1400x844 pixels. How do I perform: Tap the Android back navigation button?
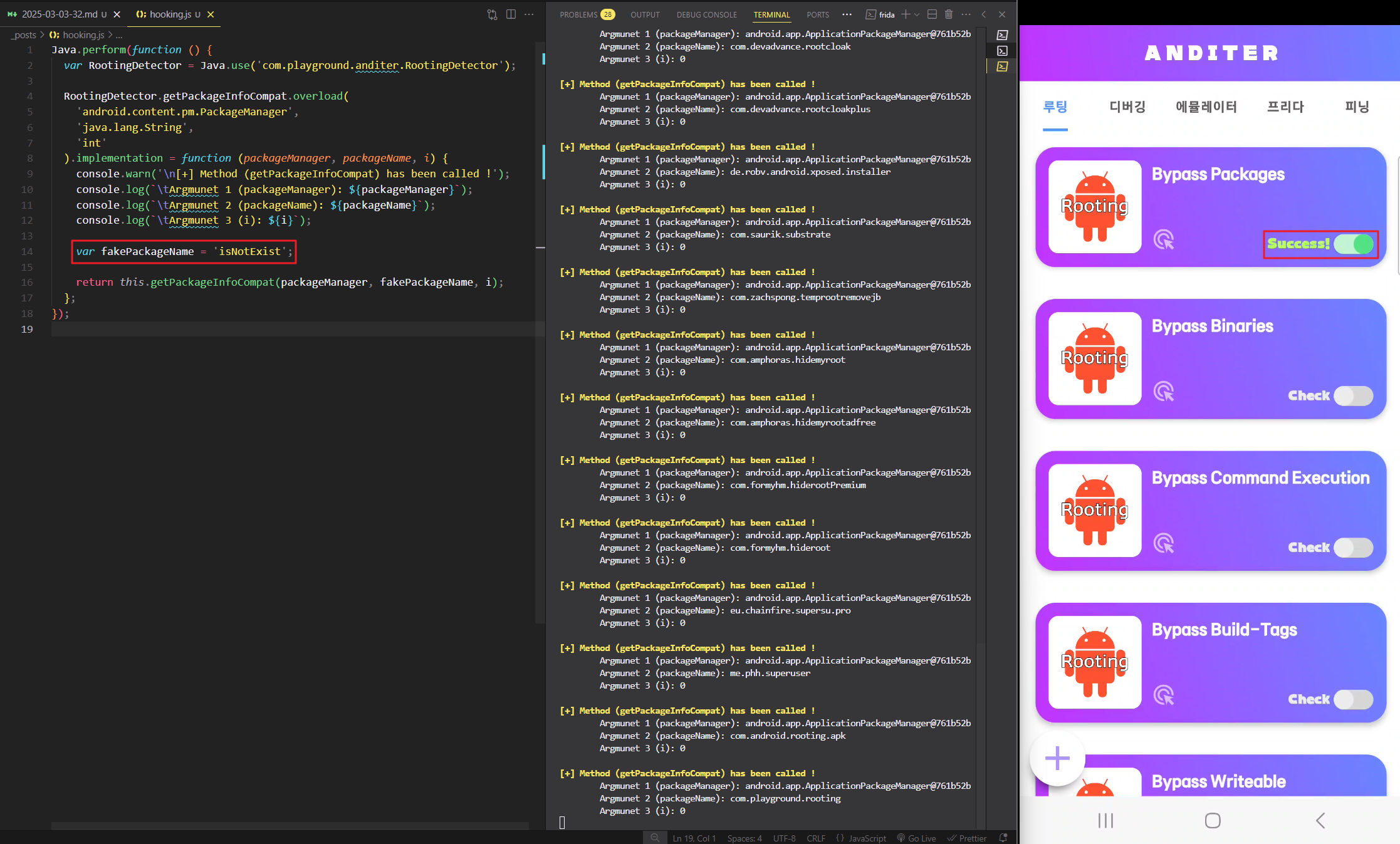click(1320, 820)
